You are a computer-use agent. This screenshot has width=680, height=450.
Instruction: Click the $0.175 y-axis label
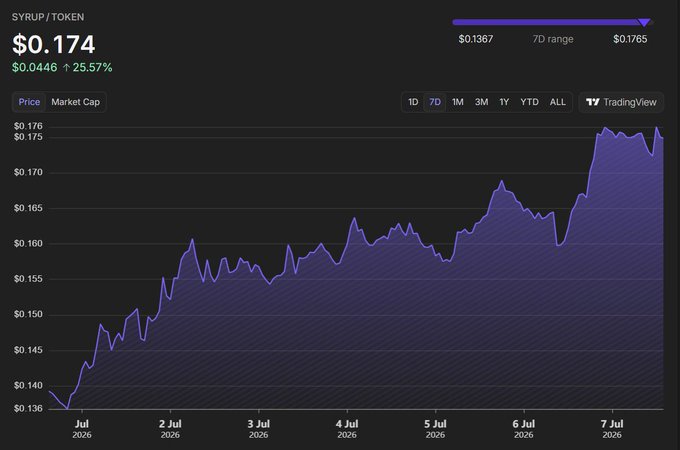click(28, 137)
